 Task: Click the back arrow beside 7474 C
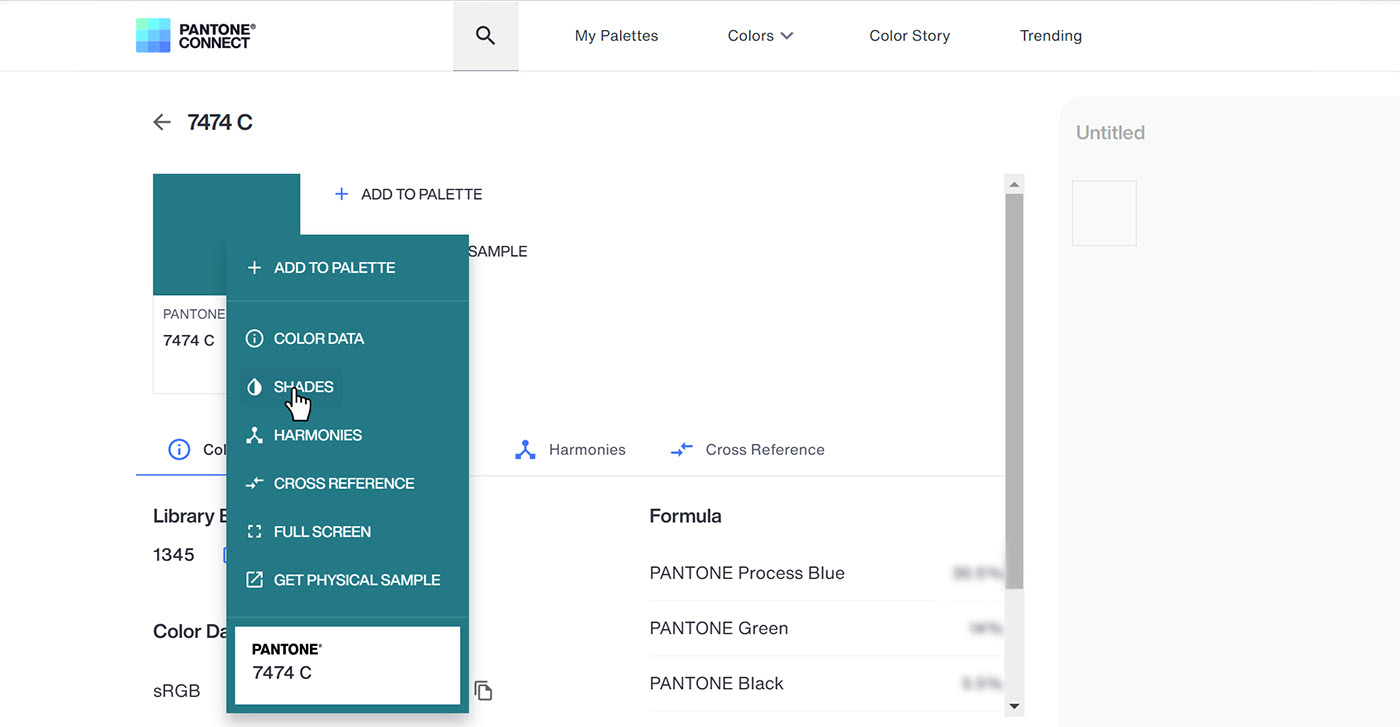click(162, 122)
